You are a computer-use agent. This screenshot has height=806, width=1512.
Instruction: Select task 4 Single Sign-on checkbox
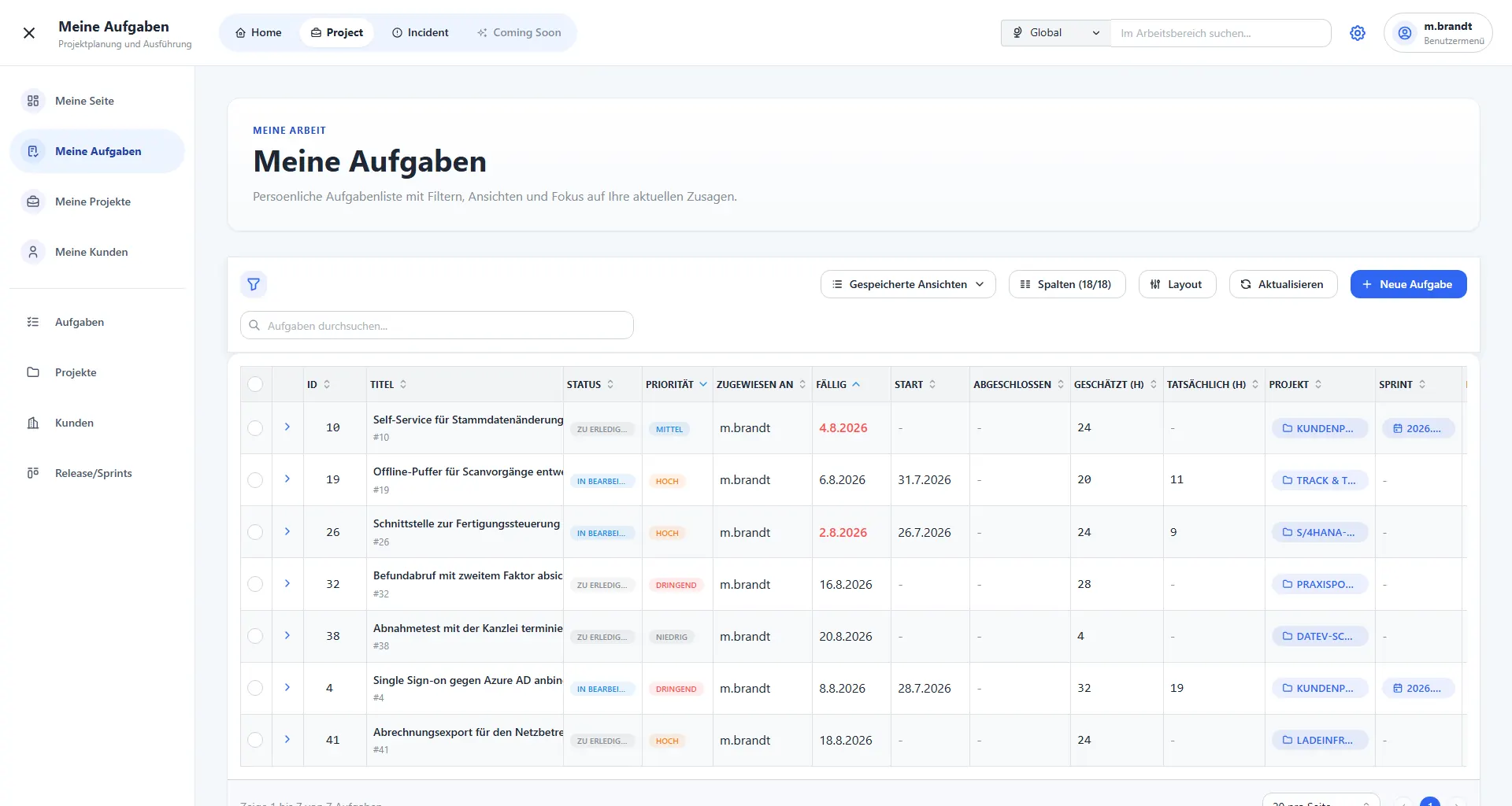coord(255,688)
